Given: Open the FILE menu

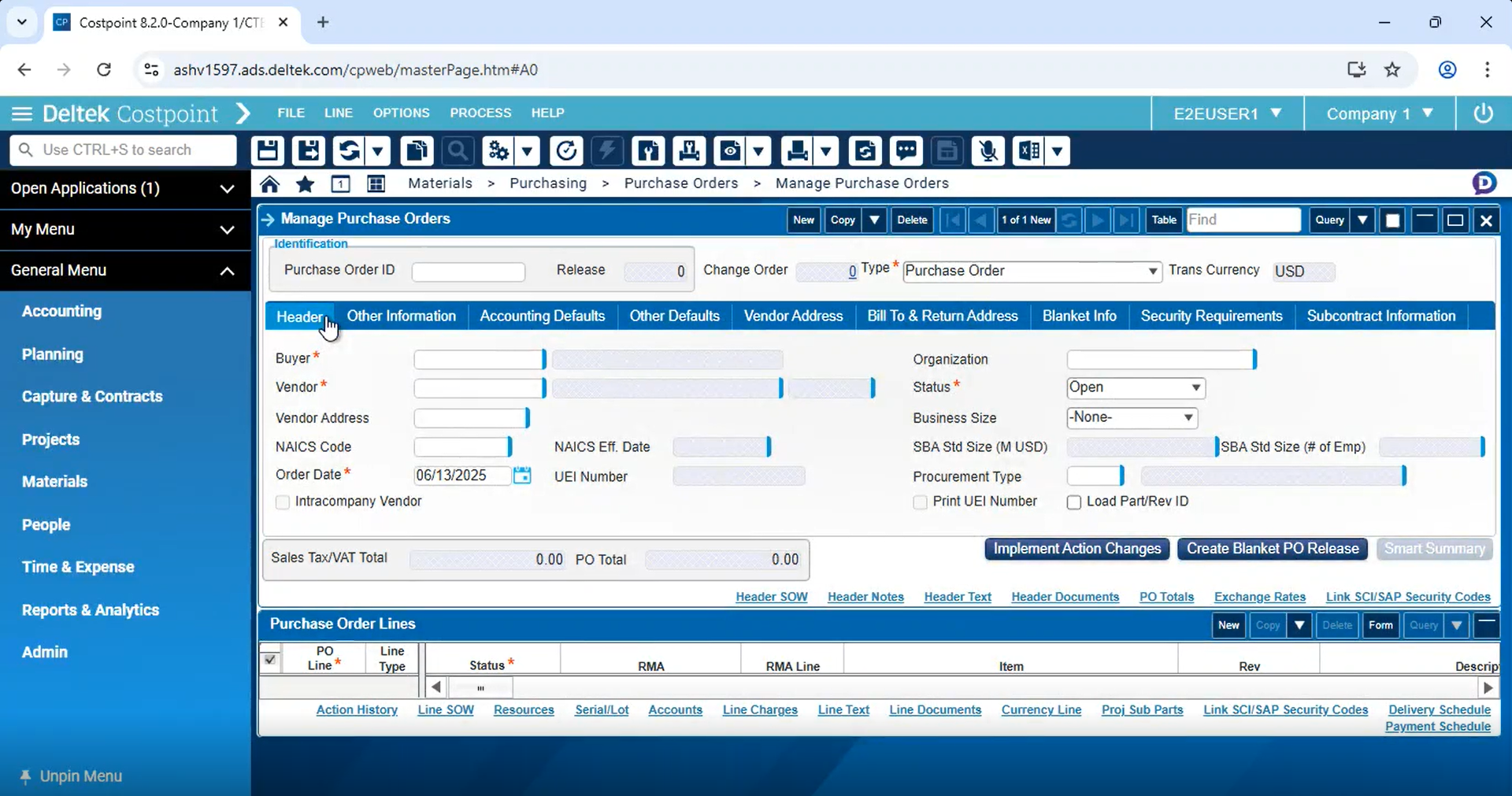Looking at the screenshot, I should pos(291,113).
